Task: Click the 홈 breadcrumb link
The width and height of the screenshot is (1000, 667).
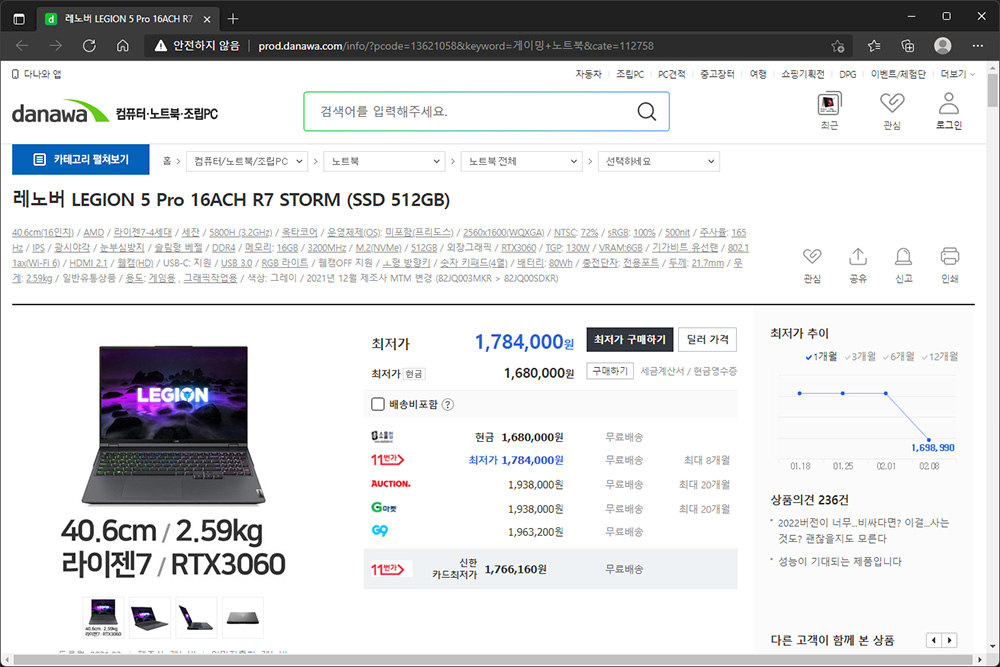Action: [166, 161]
